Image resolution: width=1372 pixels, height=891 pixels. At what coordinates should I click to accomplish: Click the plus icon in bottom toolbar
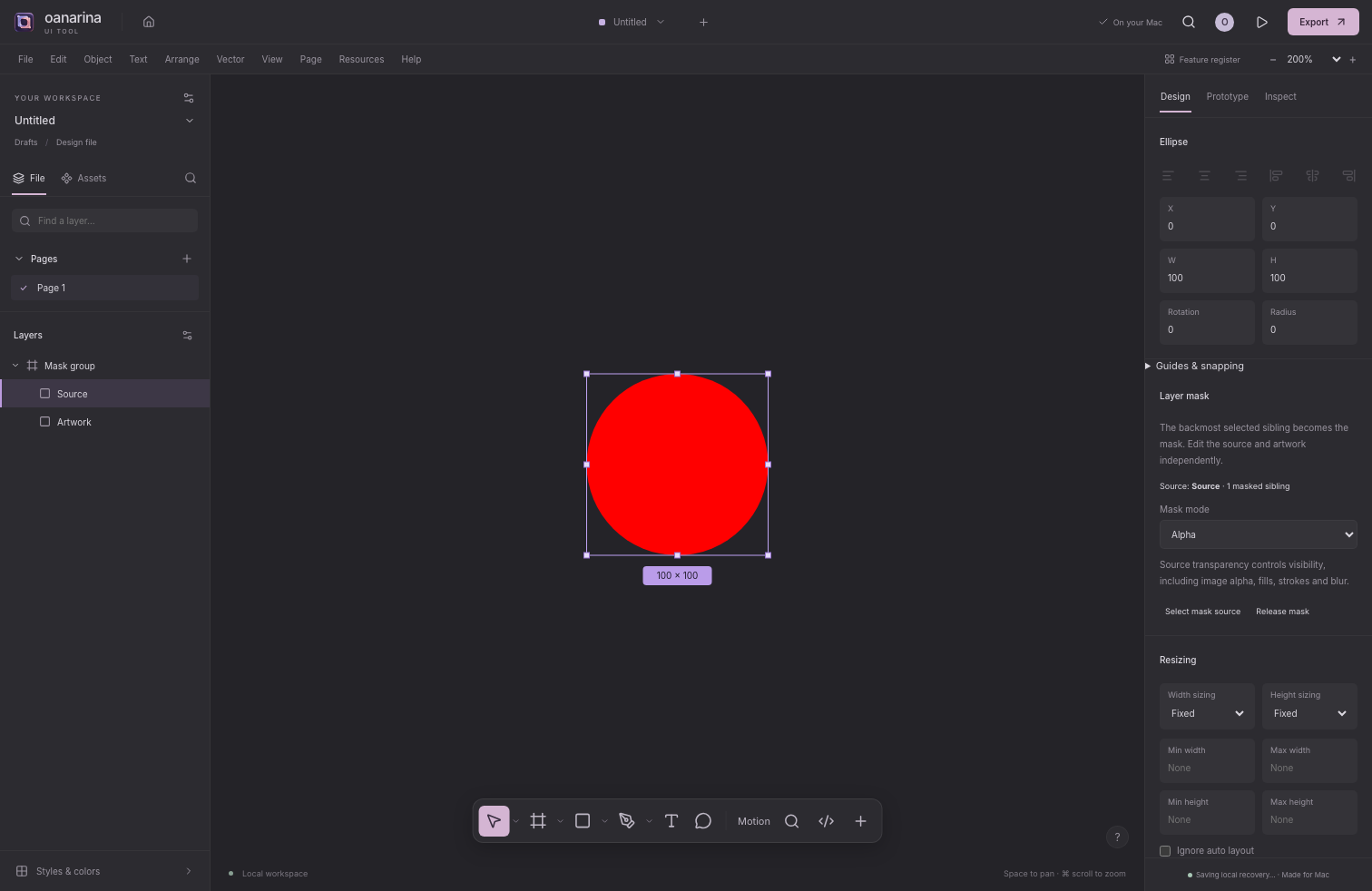[860, 821]
